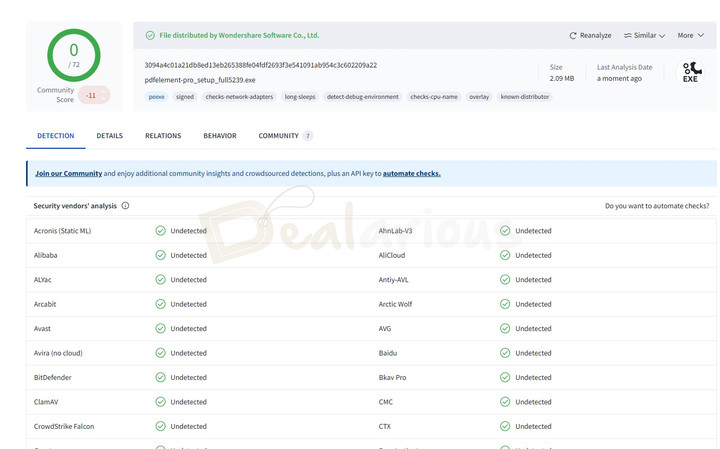
Task: Click the long-sleeps tag
Action: [300, 97]
